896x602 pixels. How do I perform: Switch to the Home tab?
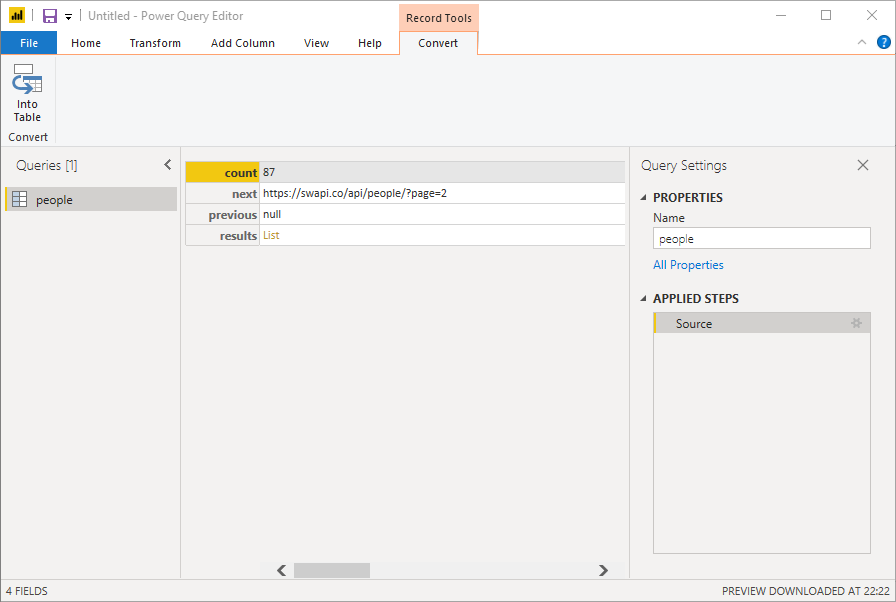(x=86, y=43)
